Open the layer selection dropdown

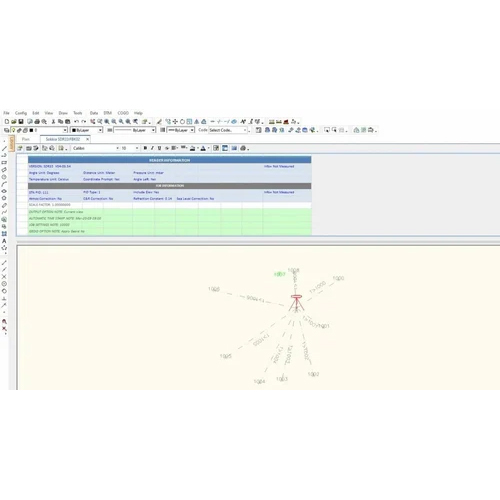point(65,130)
